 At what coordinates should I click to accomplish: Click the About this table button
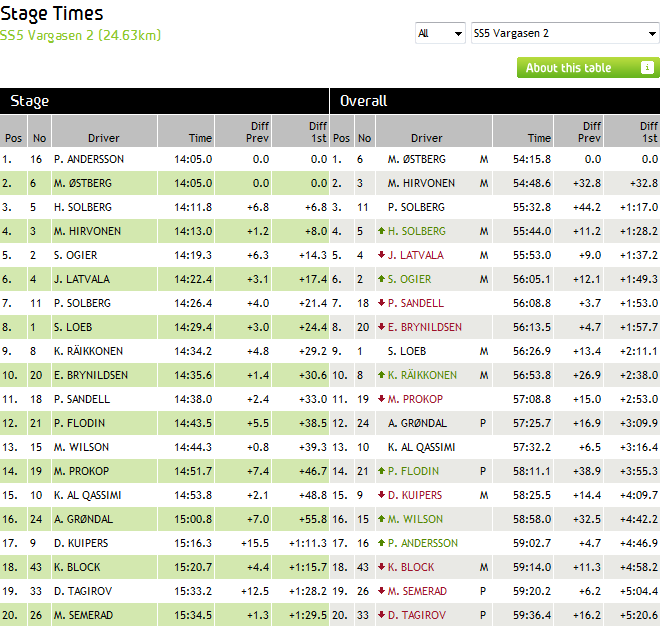pyautogui.click(x=588, y=68)
